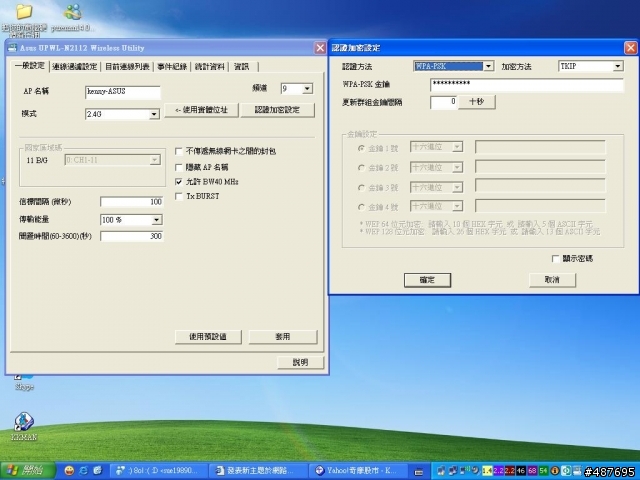Switch to the 一般設定 tab
The width and height of the screenshot is (640, 480).
coord(30,66)
